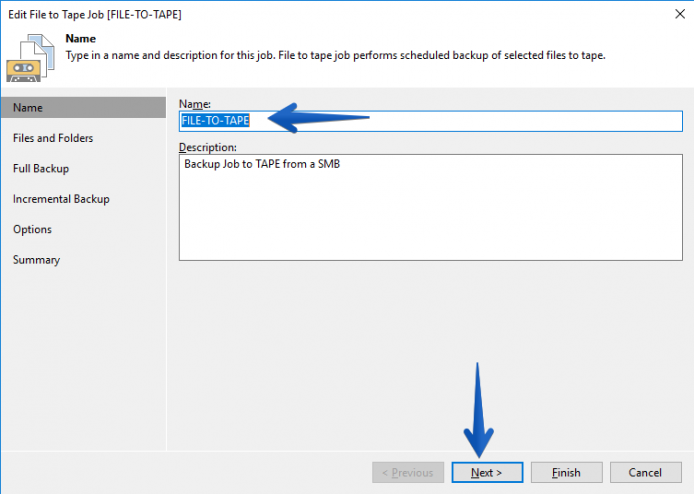Open the Options step
This screenshot has width=694, height=494.
coord(32,229)
